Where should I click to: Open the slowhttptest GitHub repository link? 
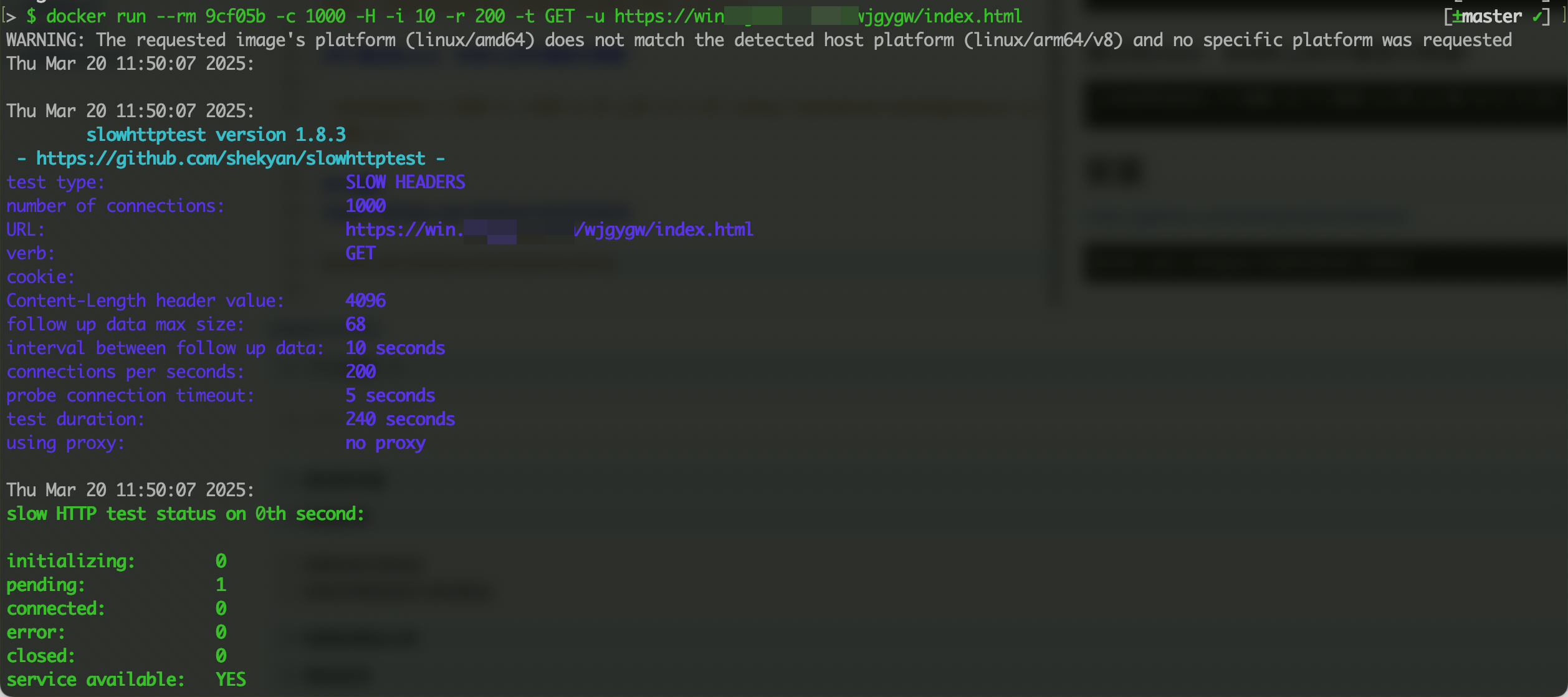coord(231,158)
